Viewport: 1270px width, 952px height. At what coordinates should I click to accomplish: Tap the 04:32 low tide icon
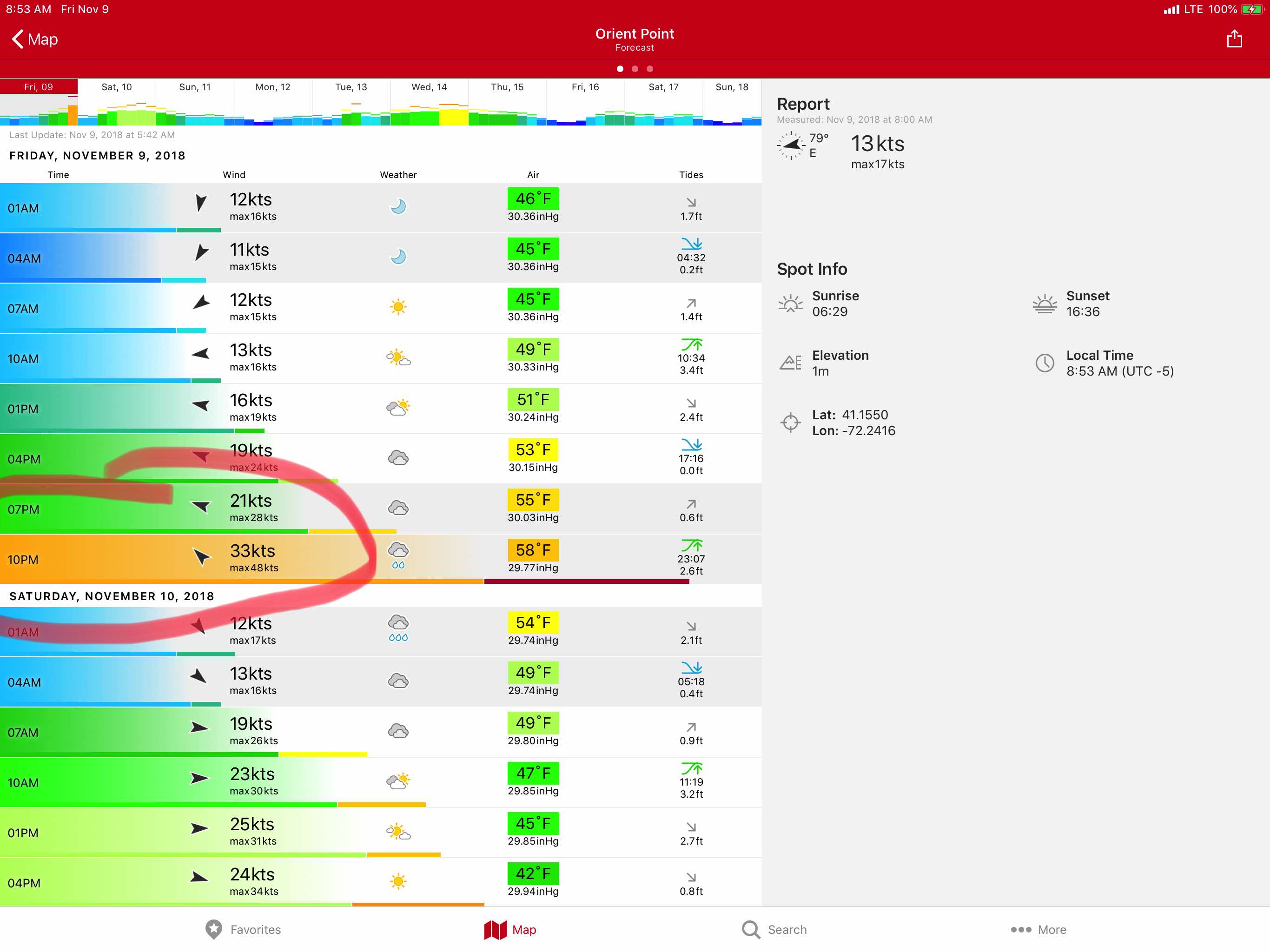point(691,244)
